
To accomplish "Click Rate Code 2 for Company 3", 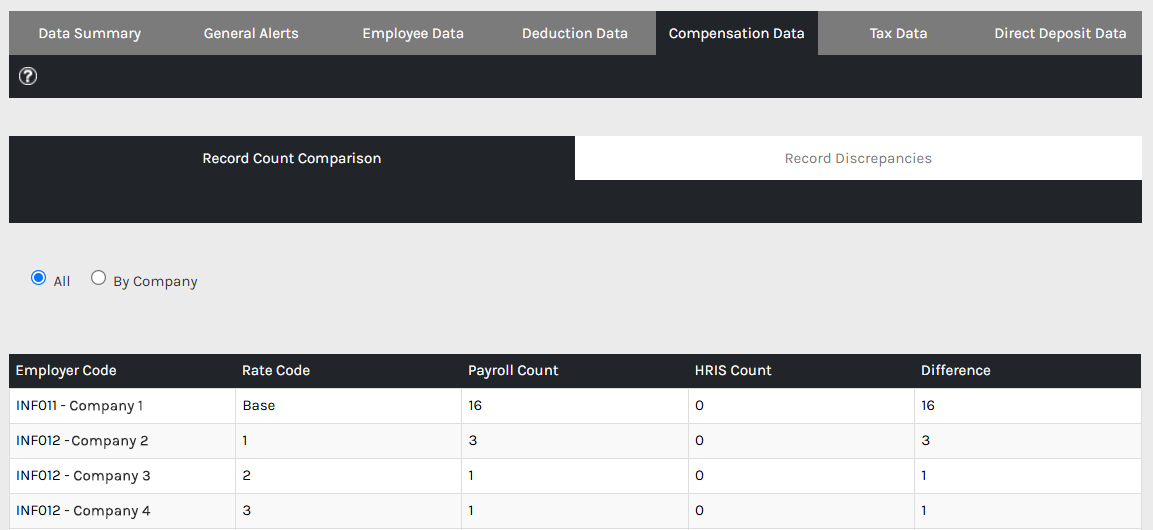I will [349, 476].
